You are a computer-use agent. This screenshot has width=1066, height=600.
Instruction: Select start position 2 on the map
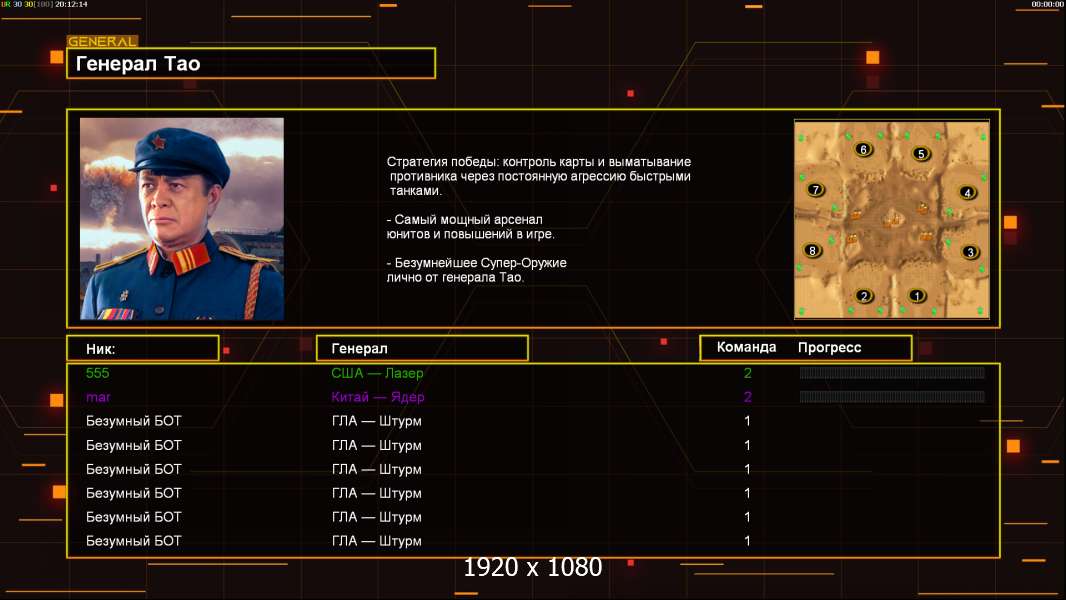coord(864,296)
